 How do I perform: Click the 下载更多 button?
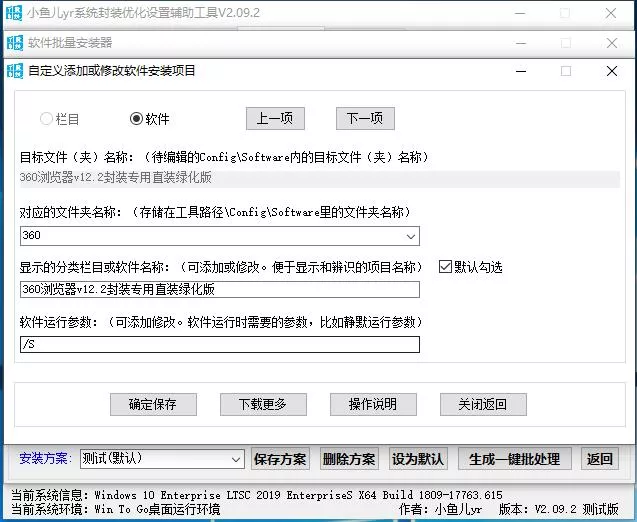click(263, 404)
